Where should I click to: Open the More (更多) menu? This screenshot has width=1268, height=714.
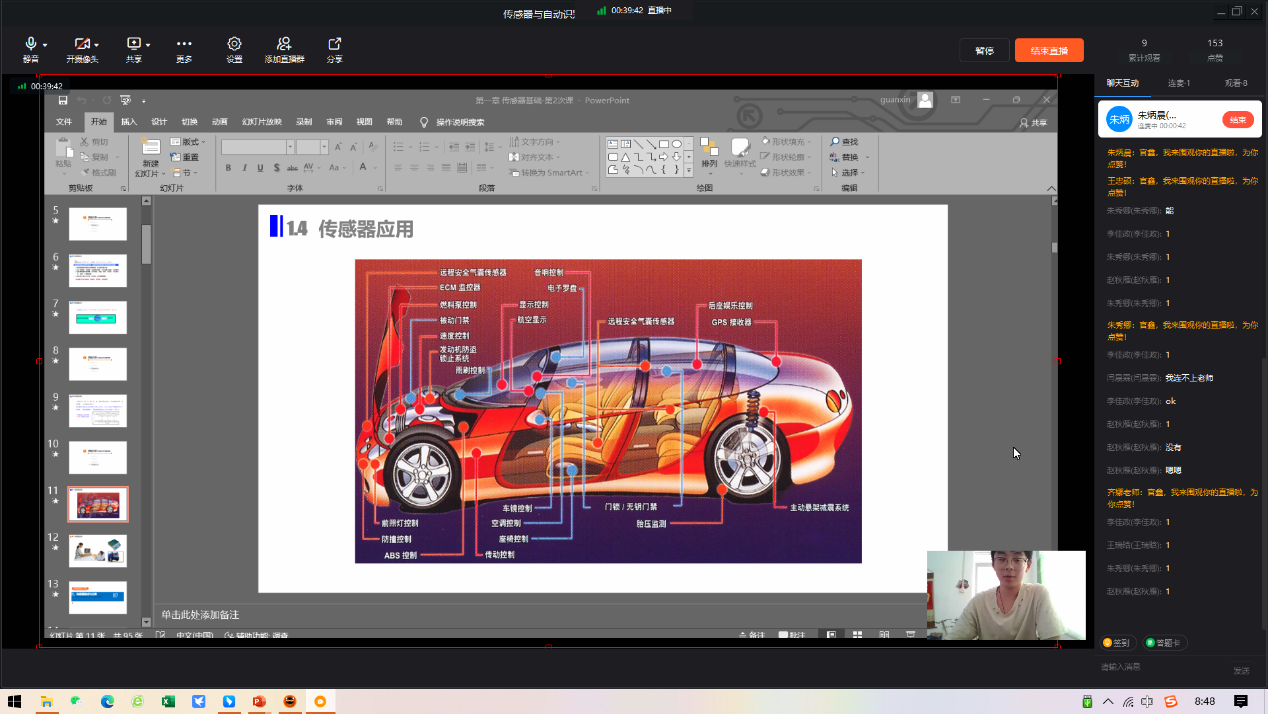[184, 45]
